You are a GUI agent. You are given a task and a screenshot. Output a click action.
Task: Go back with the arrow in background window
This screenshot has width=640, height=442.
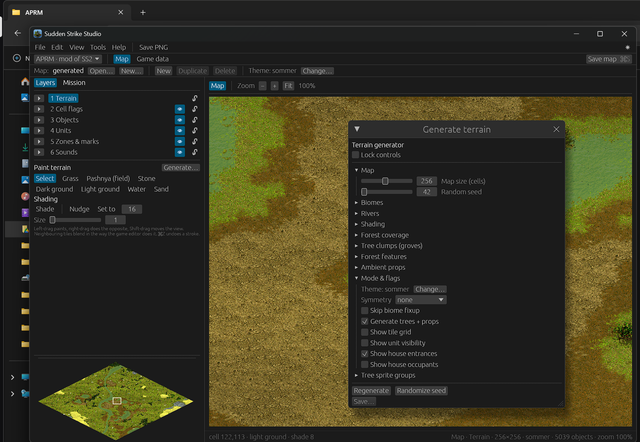(18, 33)
